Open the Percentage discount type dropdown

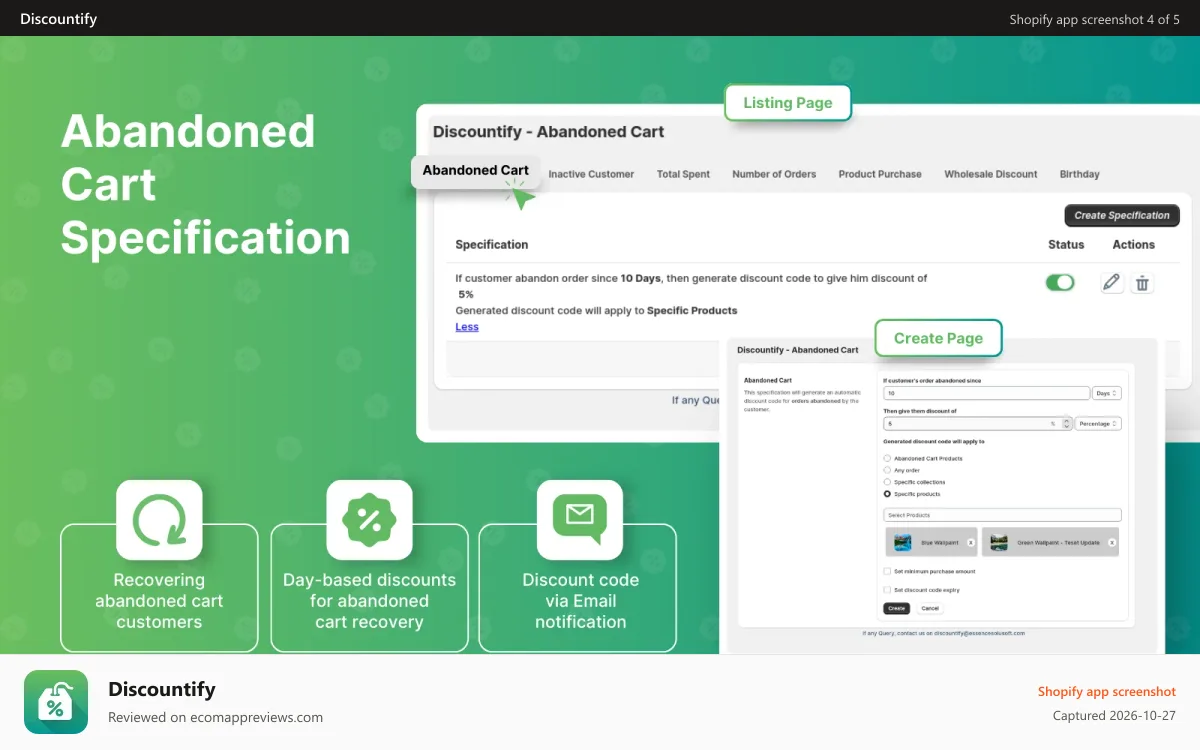[1098, 423]
